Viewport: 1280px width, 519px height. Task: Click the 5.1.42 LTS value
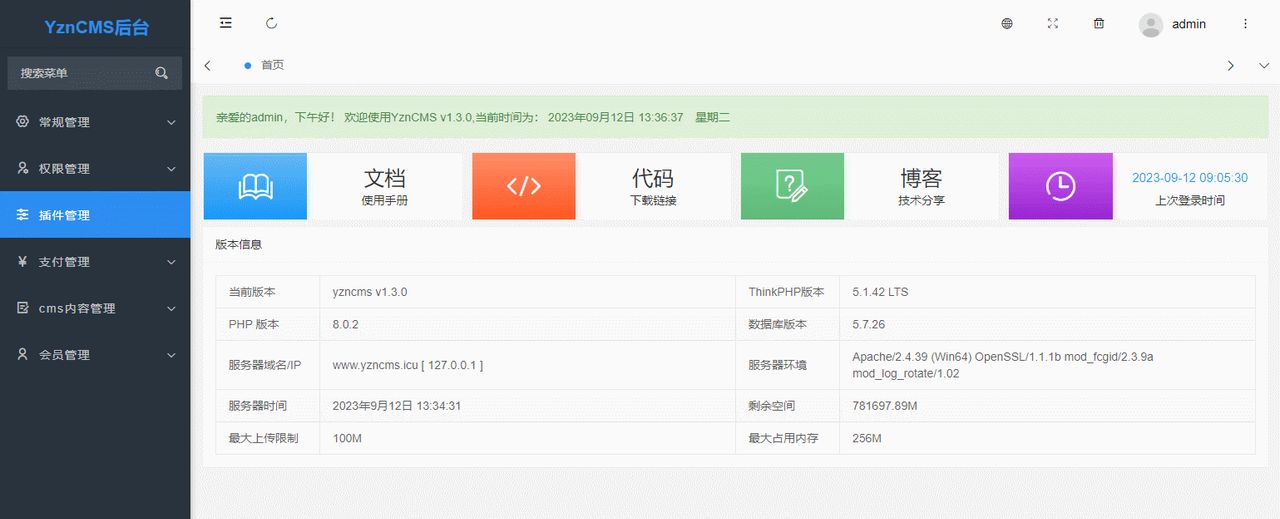tap(880, 292)
